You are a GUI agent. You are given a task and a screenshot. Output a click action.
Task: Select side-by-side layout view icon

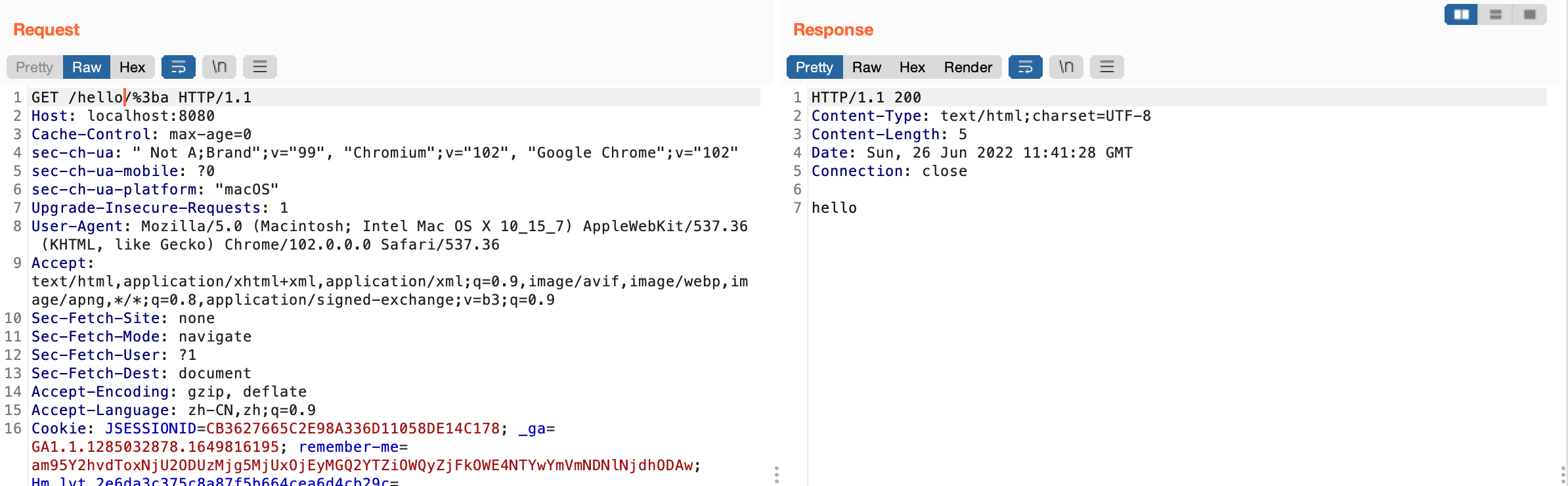pyautogui.click(x=1462, y=14)
